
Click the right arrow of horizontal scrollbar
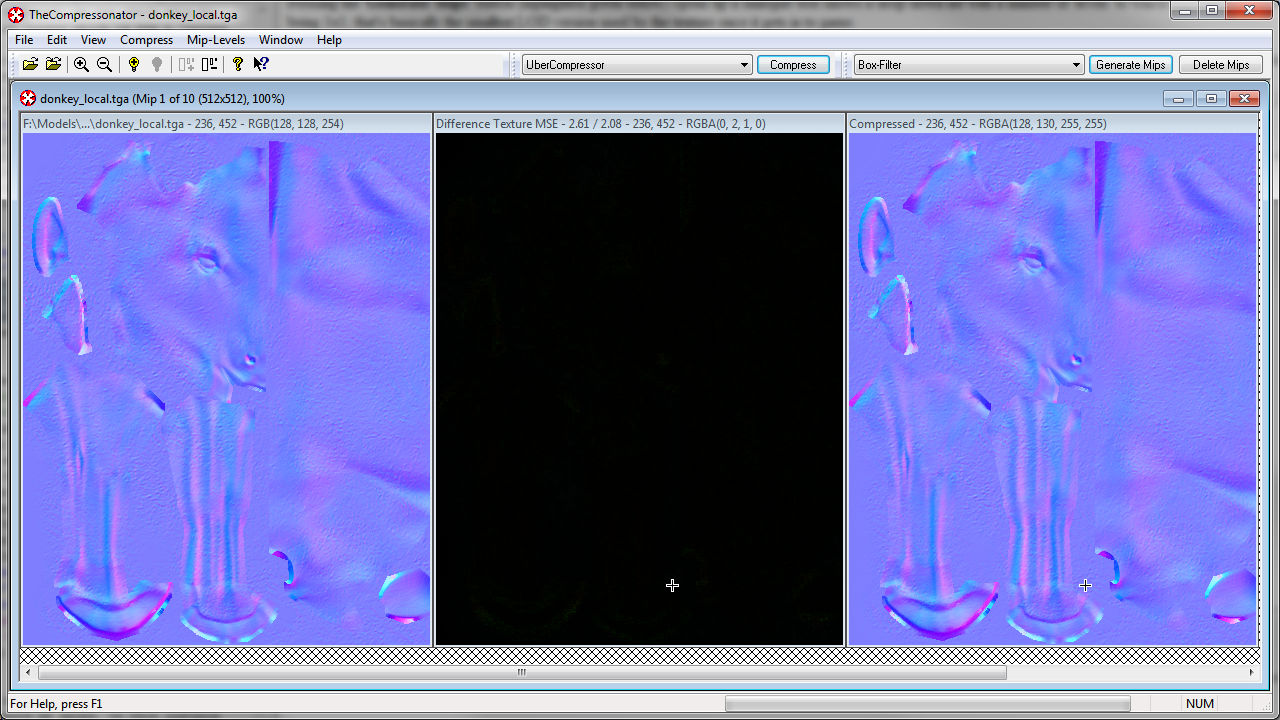(1251, 673)
